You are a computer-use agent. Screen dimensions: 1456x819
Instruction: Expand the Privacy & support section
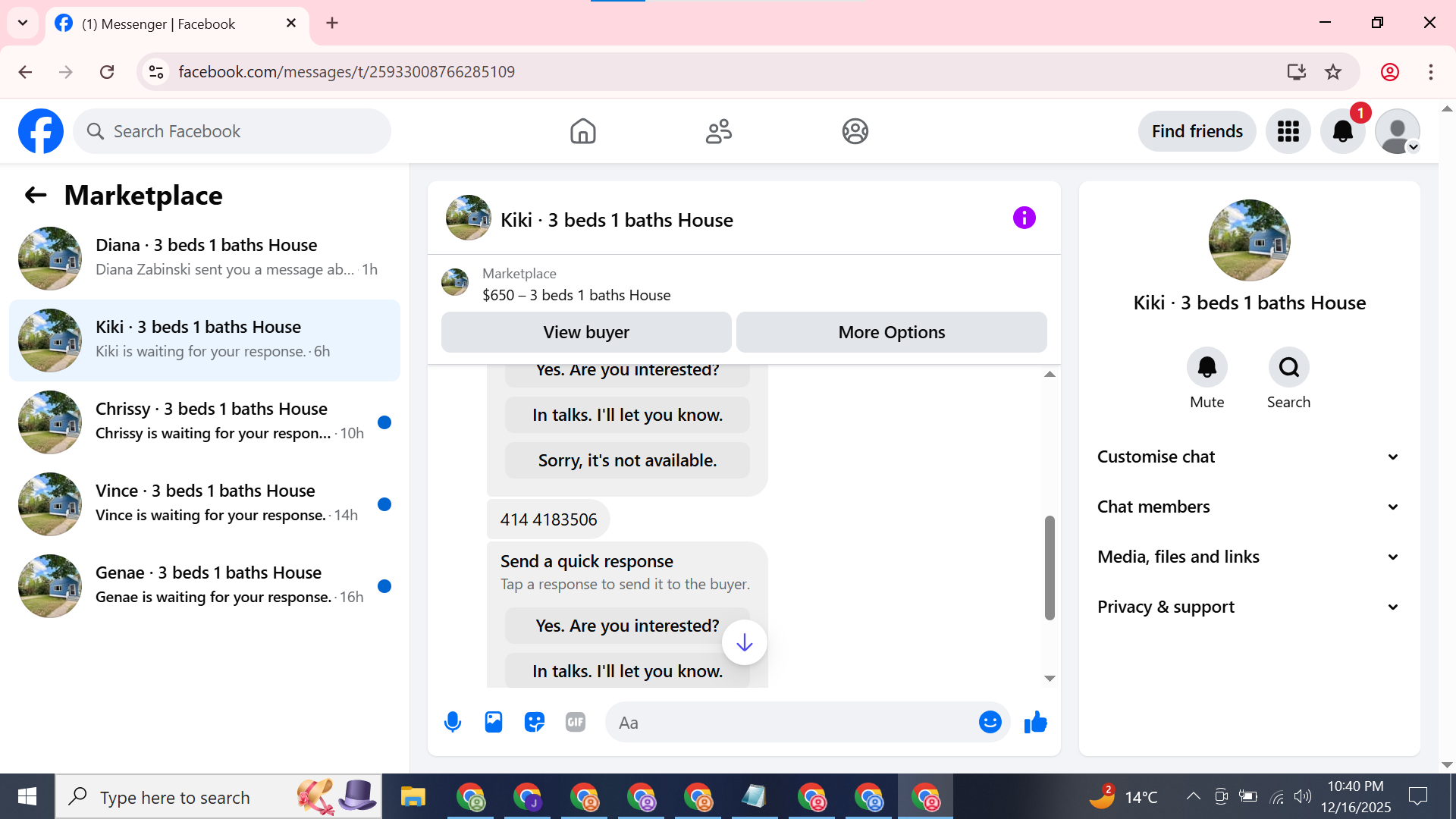[x=1248, y=607]
